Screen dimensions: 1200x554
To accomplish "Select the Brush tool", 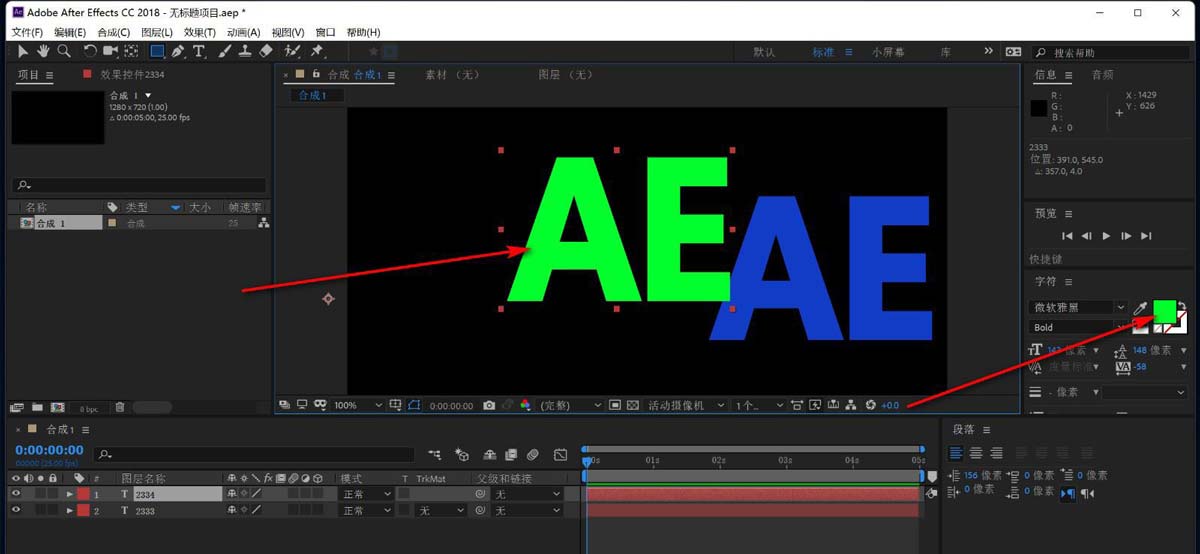I will click(x=226, y=51).
